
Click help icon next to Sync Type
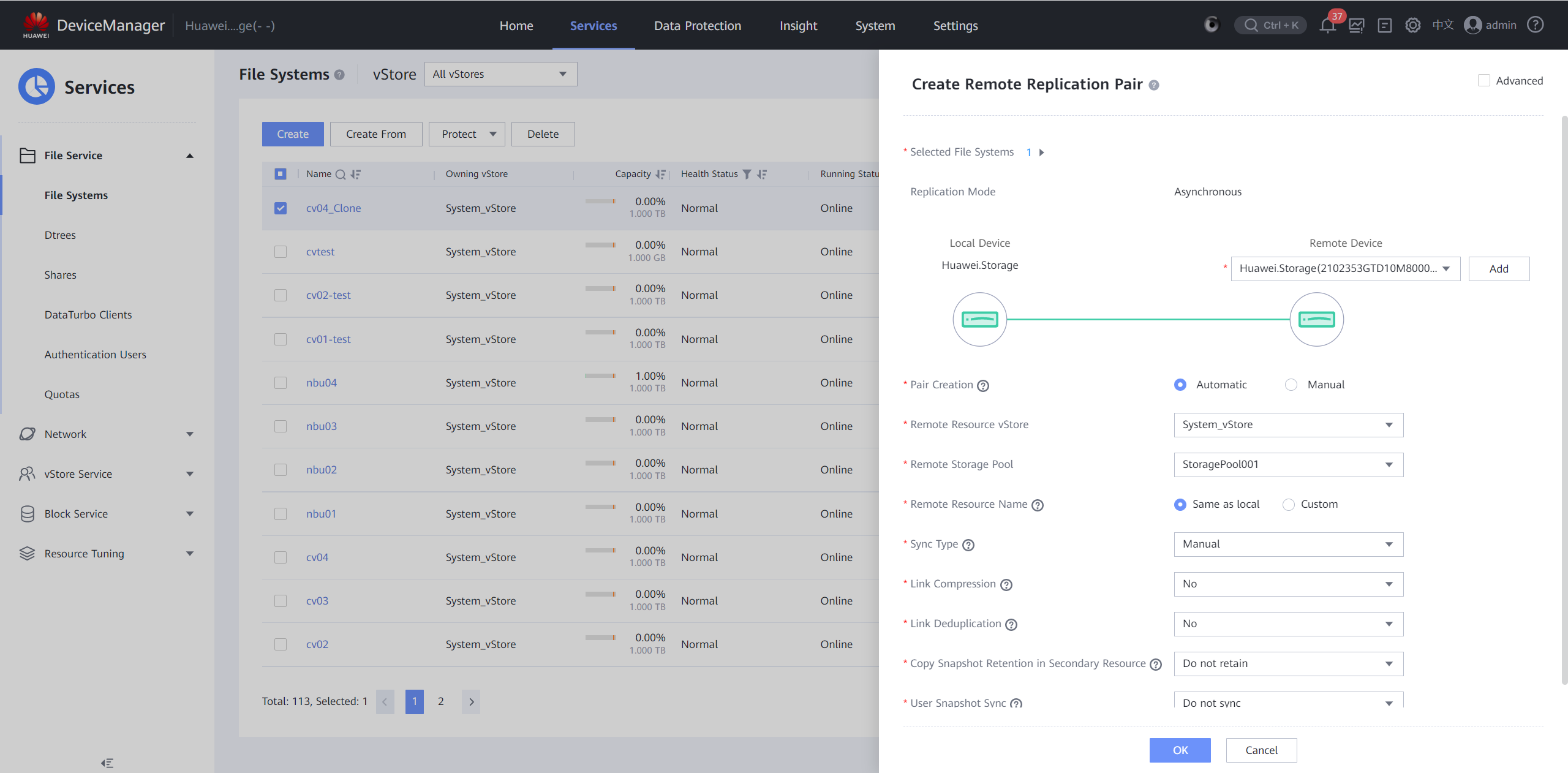pos(968,545)
